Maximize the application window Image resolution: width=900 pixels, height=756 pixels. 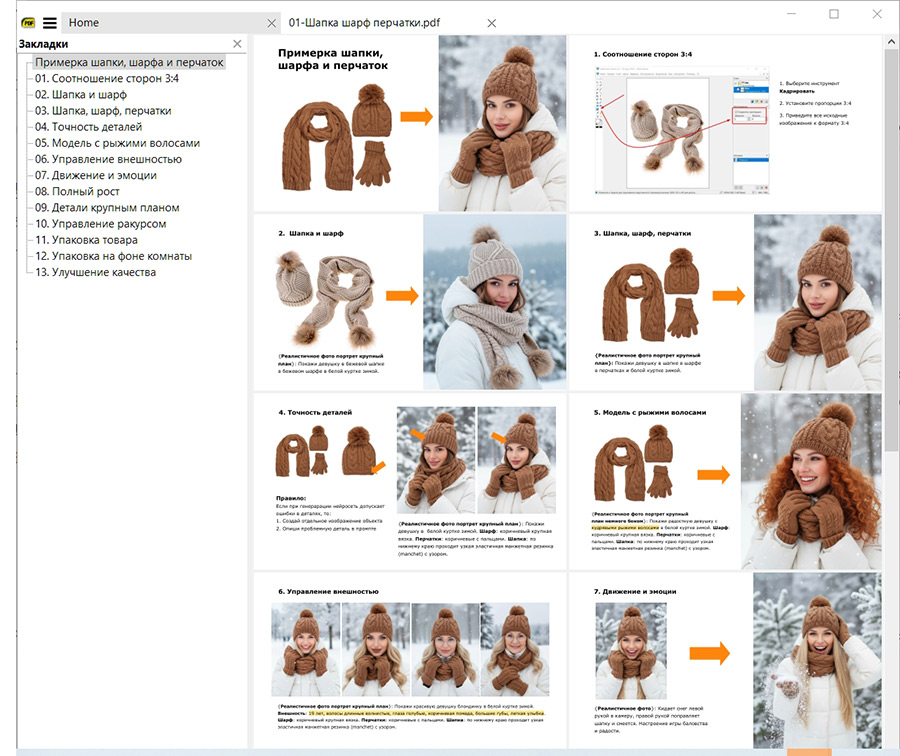click(834, 14)
